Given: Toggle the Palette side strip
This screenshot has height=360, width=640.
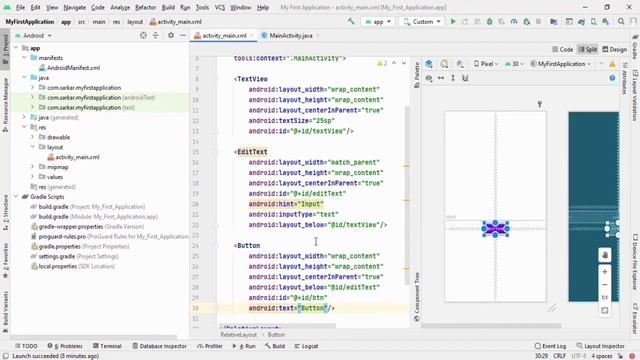Looking at the screenshot, I should [x=416, y=74].
